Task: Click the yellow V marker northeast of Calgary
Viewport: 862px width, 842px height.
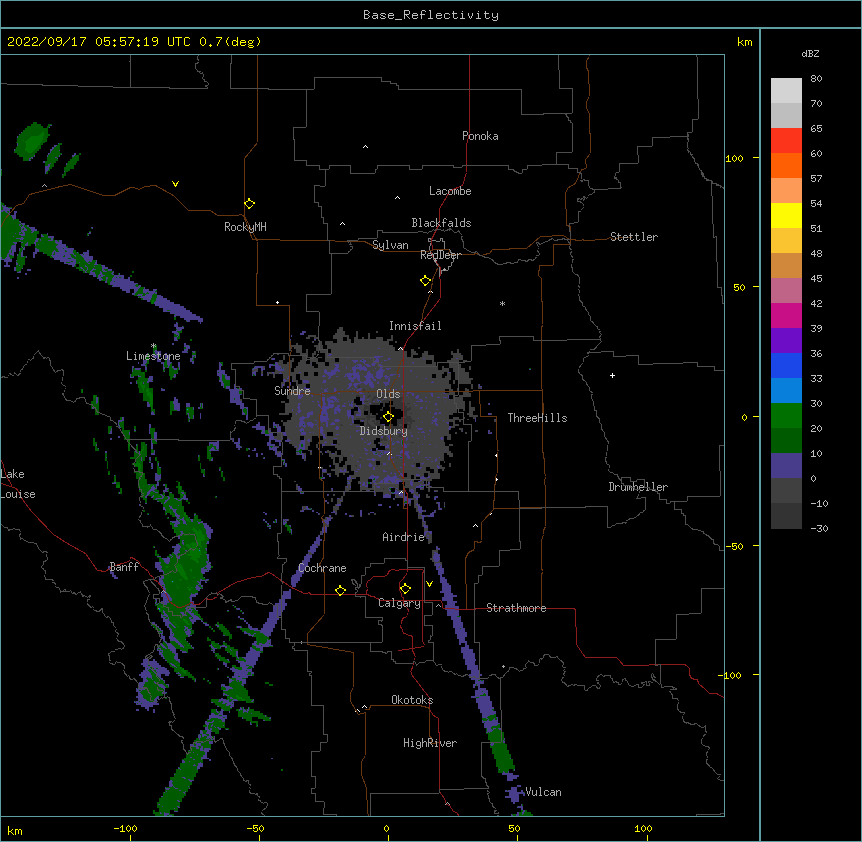Action: pyautogui.click(x=429, y=584)
